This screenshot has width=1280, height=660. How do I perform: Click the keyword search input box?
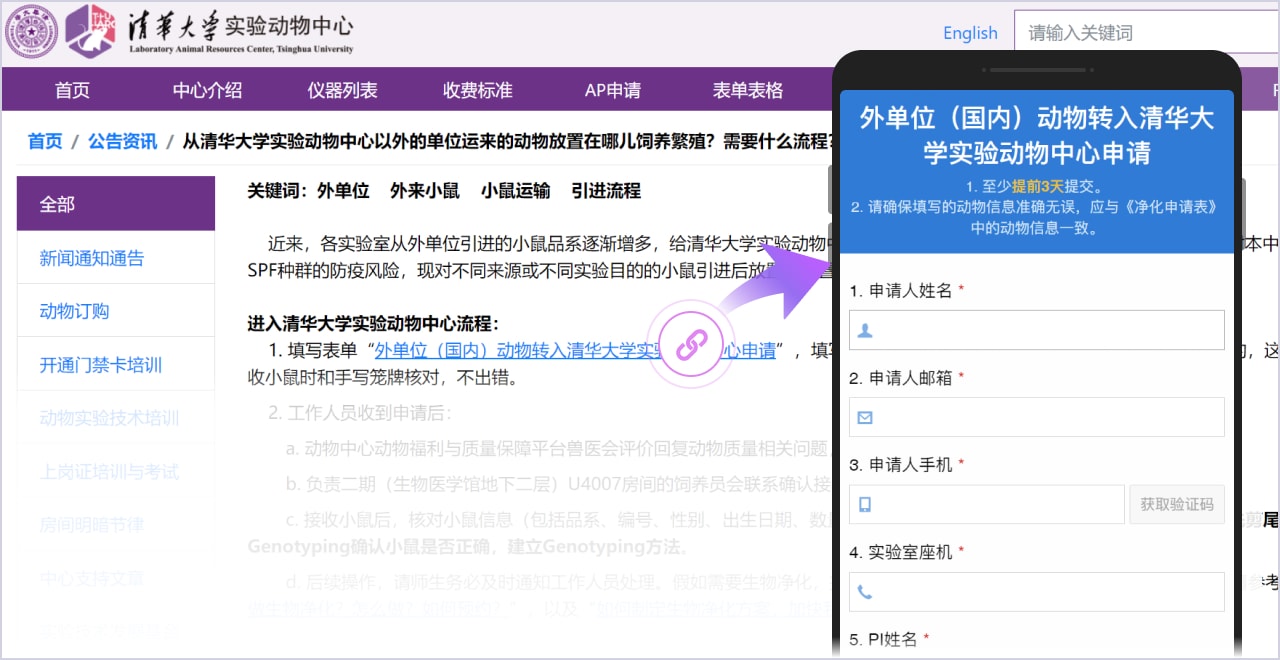click(x=1140, y=33)
